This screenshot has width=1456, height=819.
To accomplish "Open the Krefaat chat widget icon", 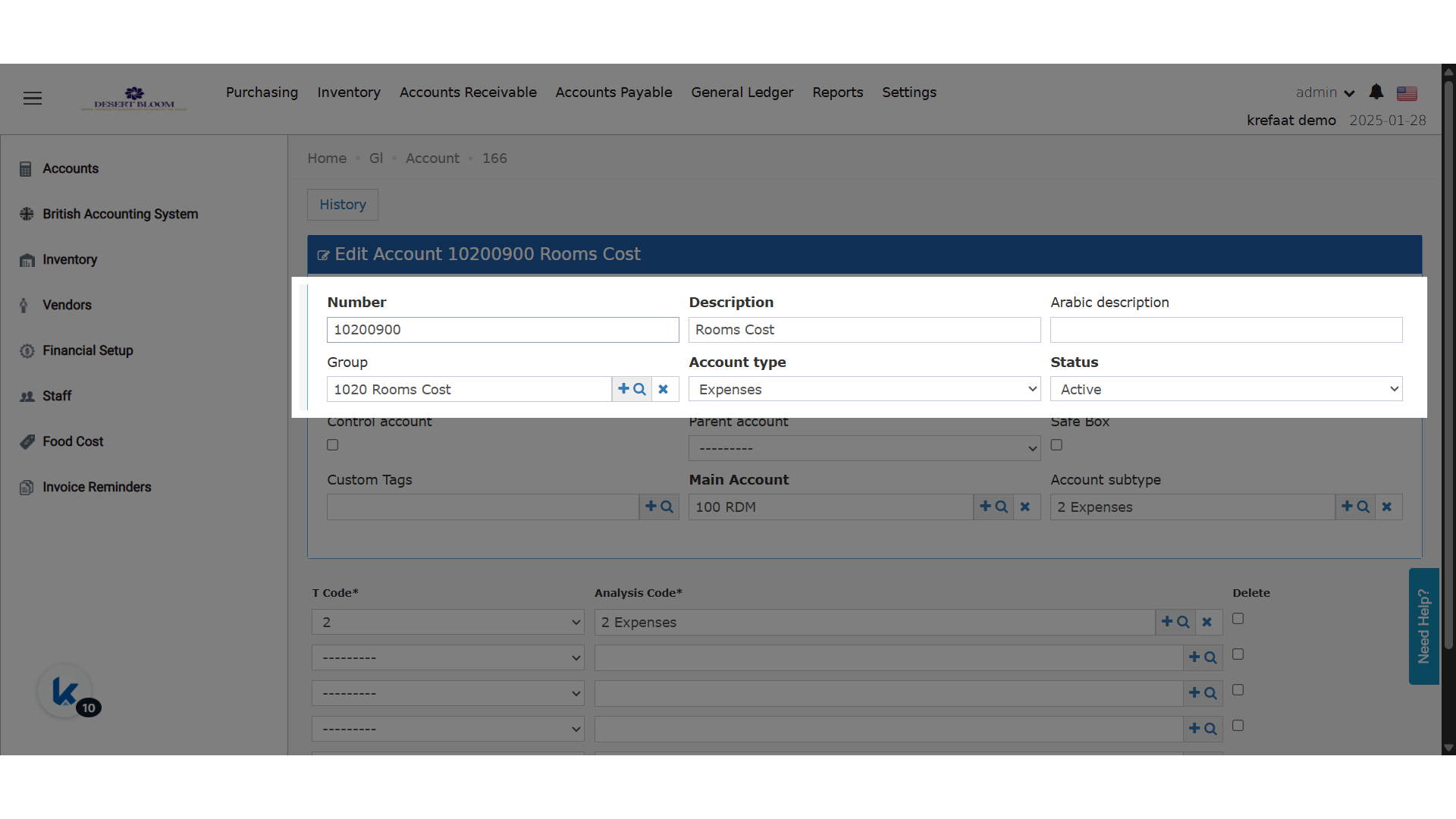I will pyautogui.click(x=65, y=692).
